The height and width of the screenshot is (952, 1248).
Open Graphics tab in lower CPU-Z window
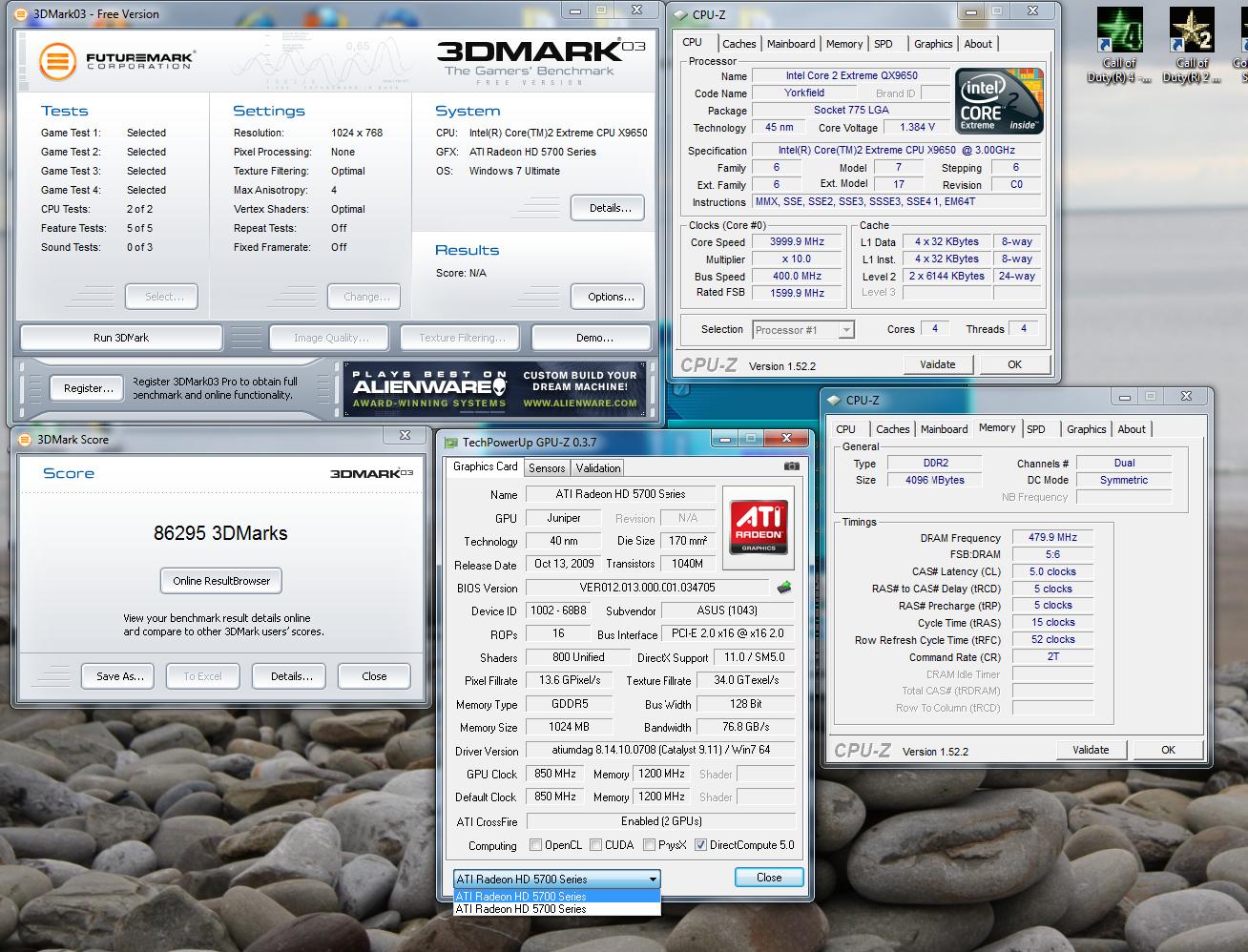(1087, 429)
